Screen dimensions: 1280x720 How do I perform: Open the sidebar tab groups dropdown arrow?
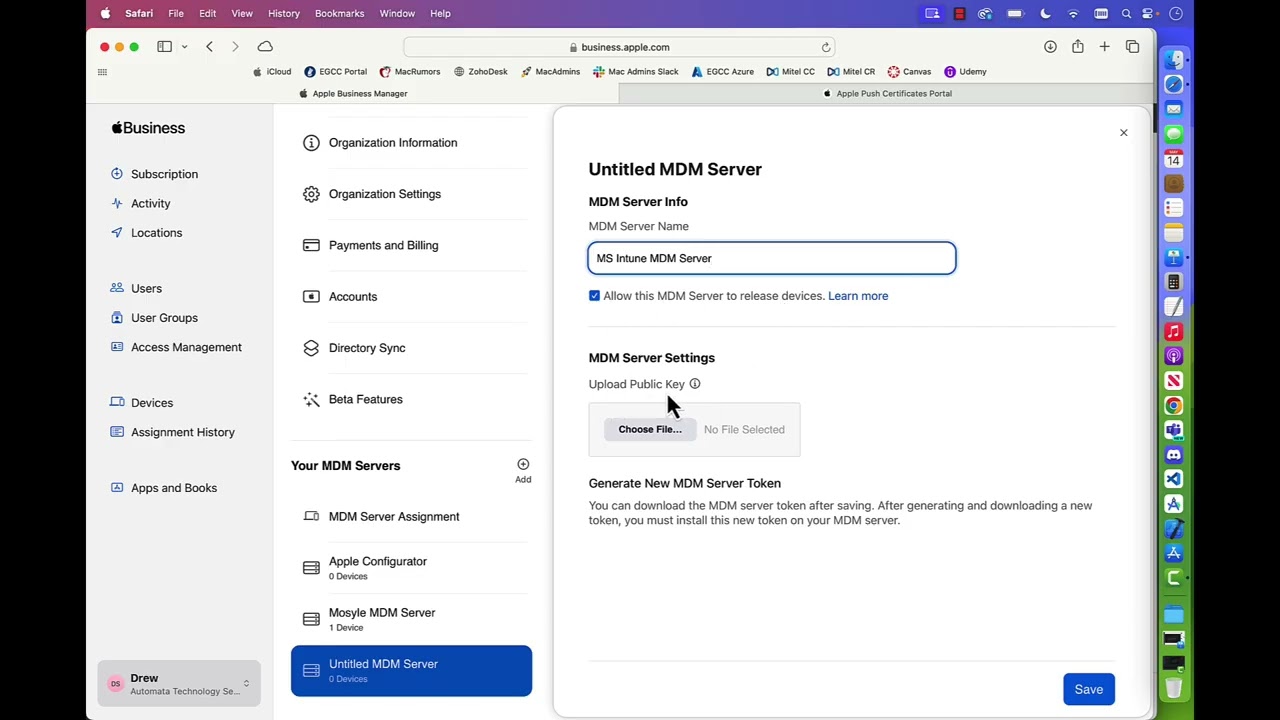tap(184, 47)
